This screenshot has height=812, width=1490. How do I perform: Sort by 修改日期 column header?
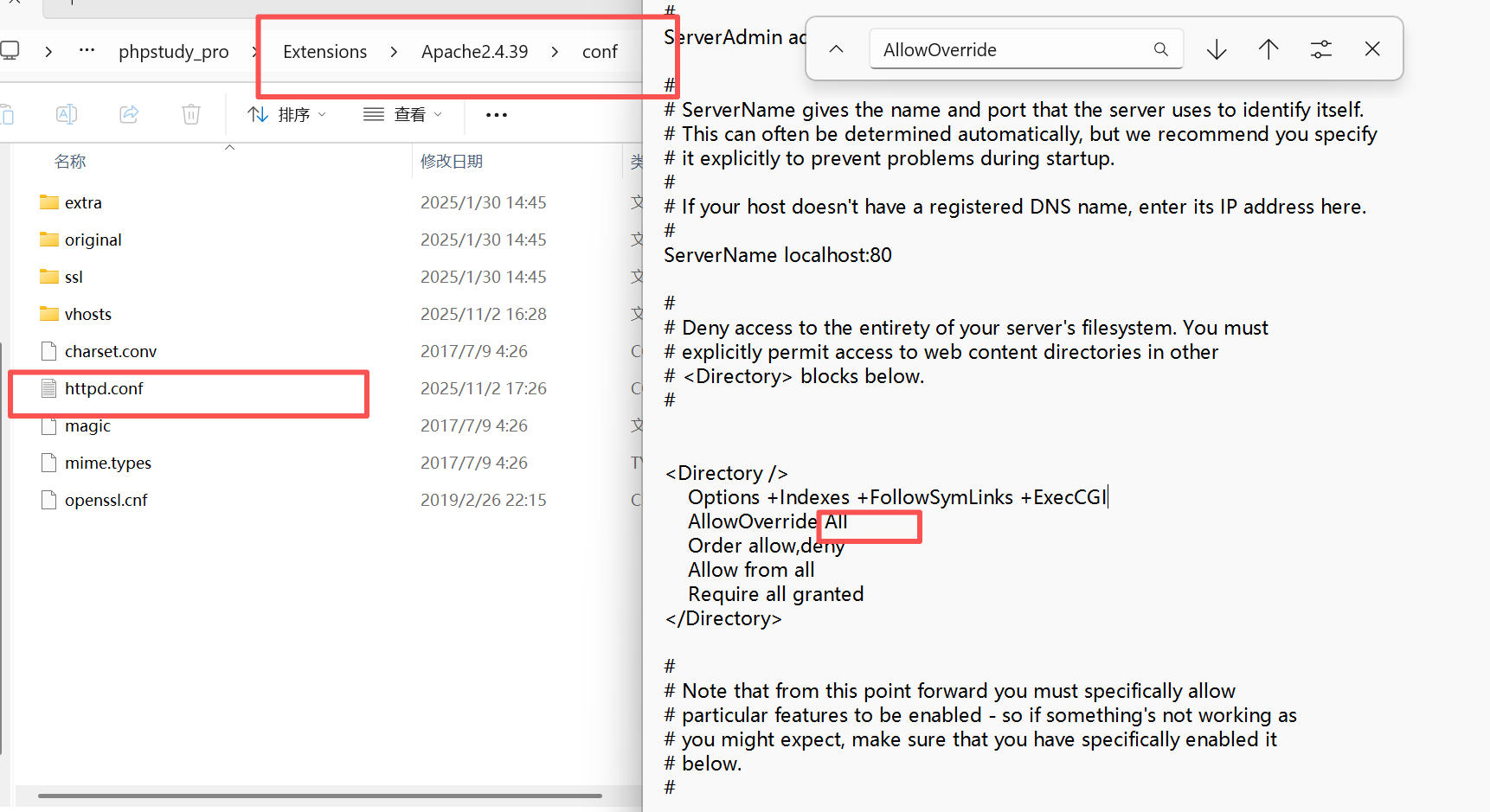[x=452, y=162]
